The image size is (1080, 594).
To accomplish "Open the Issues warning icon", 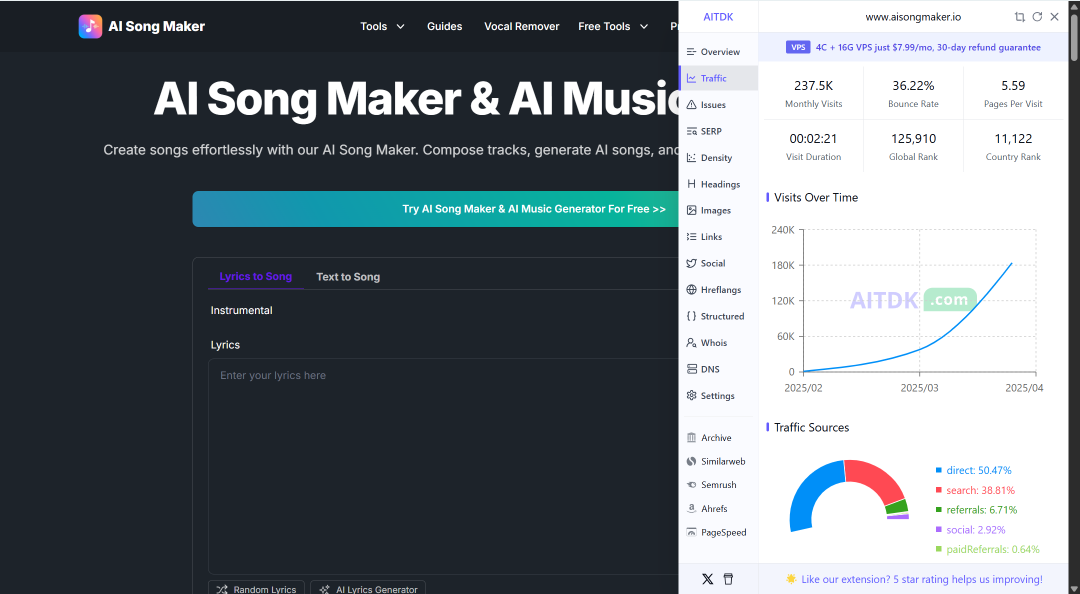I will click(x=692, y=105).
